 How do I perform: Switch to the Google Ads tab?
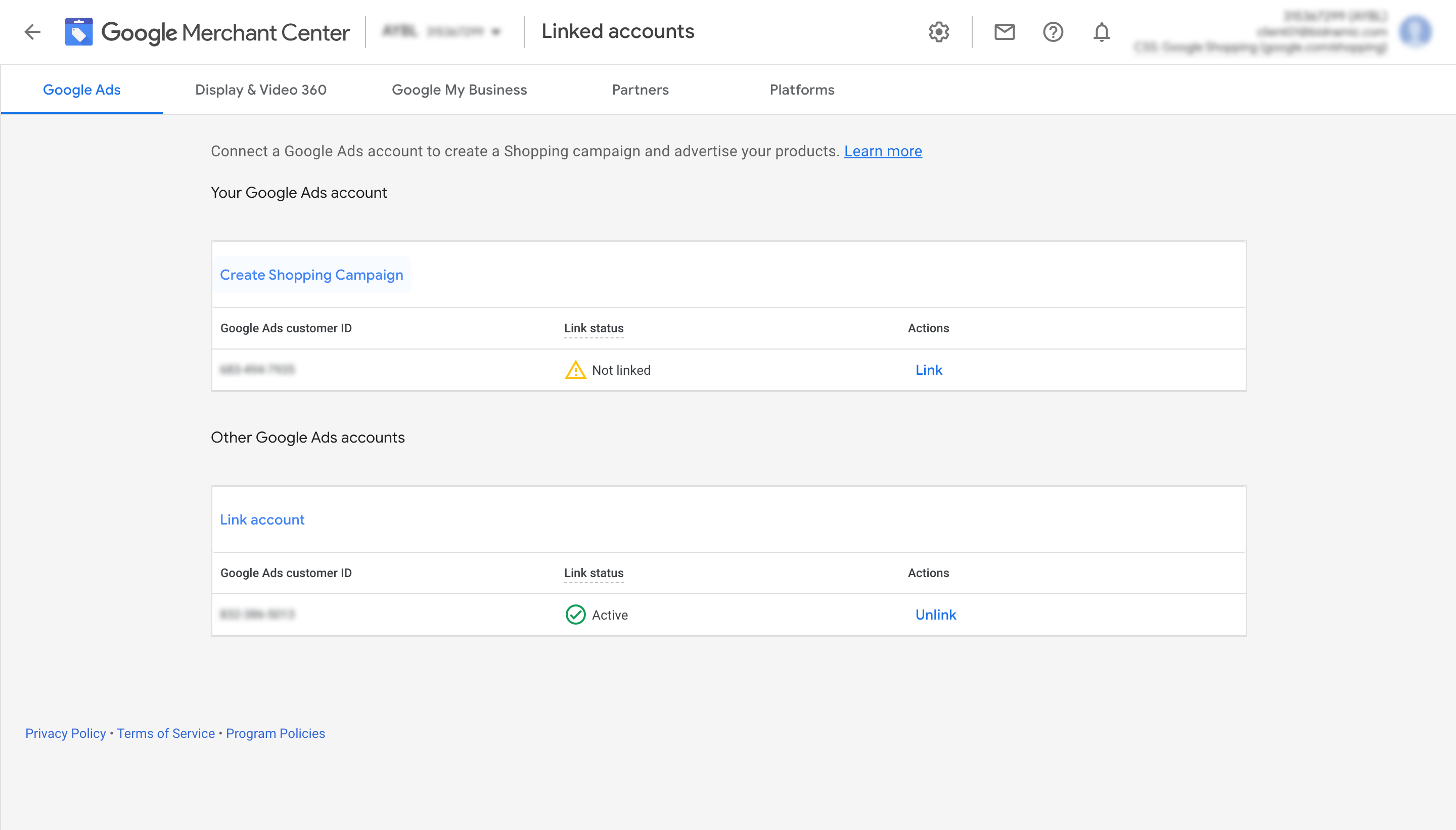[81, 90]
